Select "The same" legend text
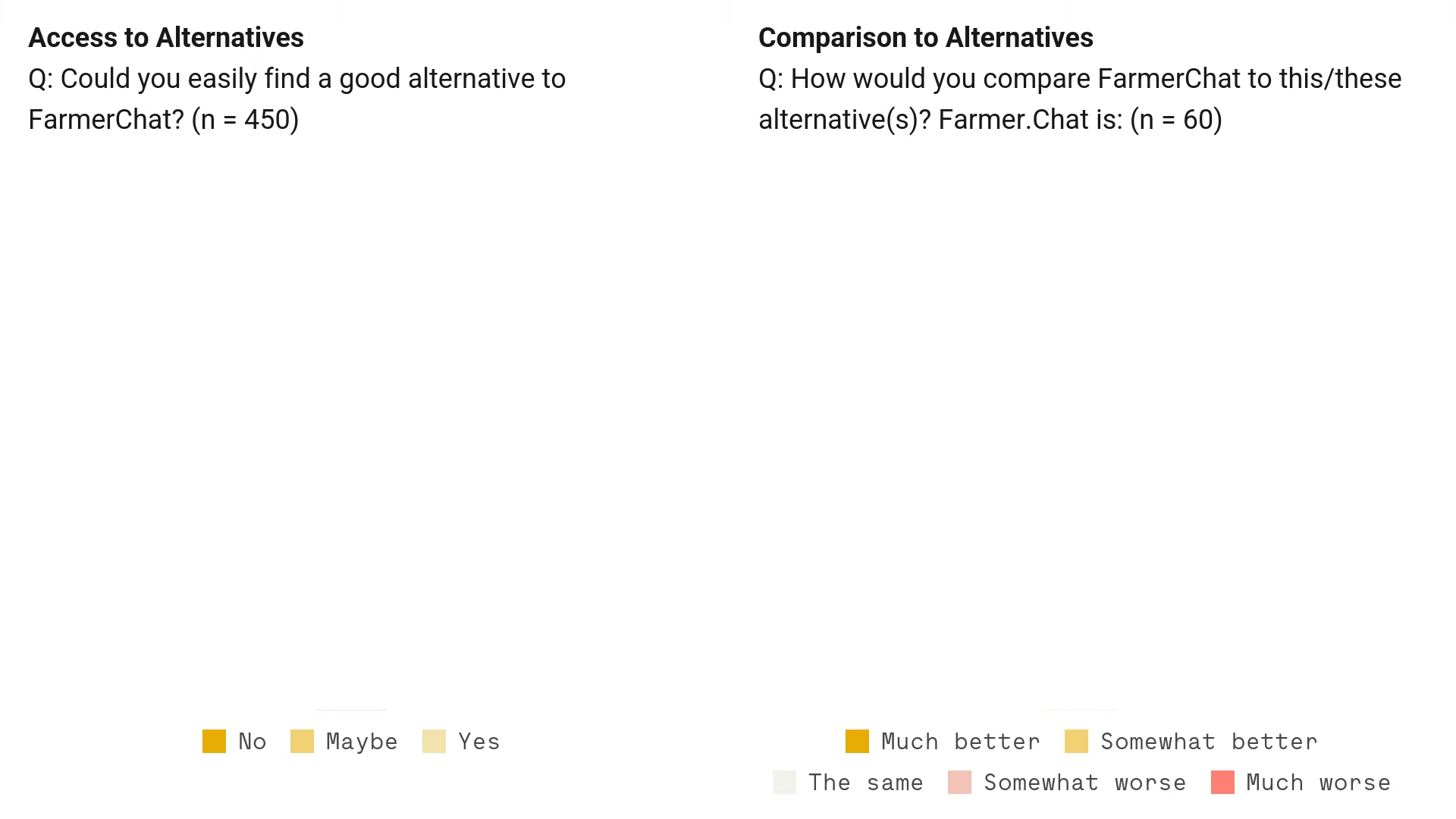Screen dimensions: 1456x819 (865, 783)
